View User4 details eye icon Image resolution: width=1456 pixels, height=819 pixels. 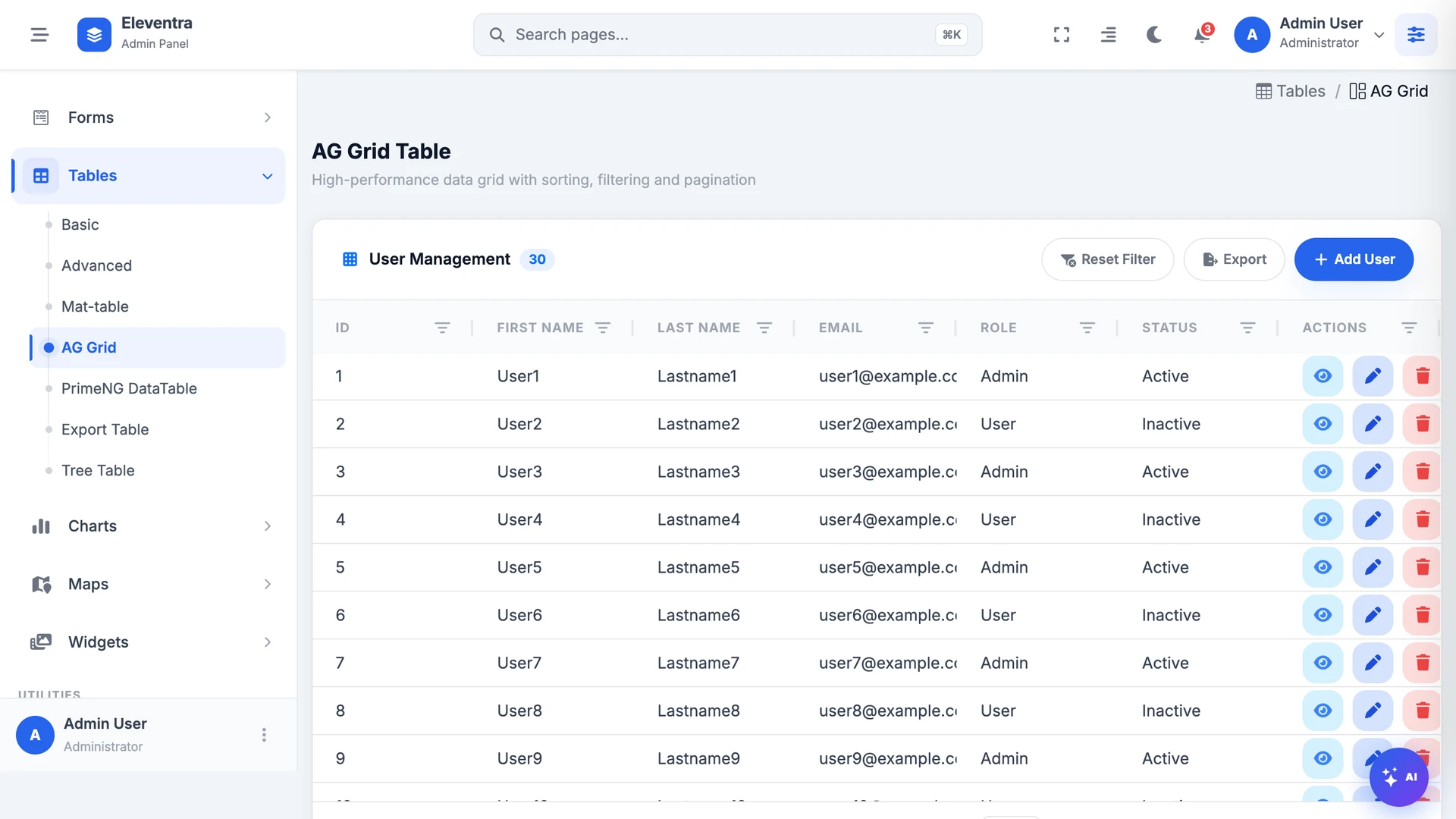click(x=1323, y=519)
